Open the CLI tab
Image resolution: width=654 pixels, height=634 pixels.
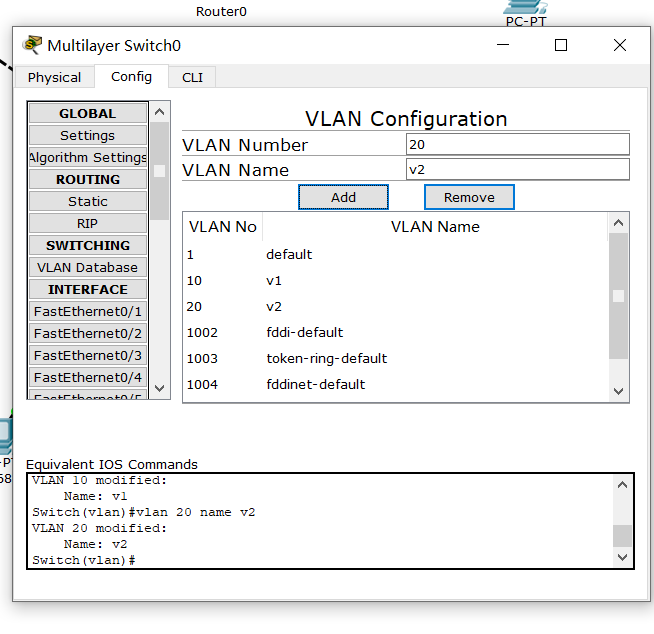(x=192, y=77)
